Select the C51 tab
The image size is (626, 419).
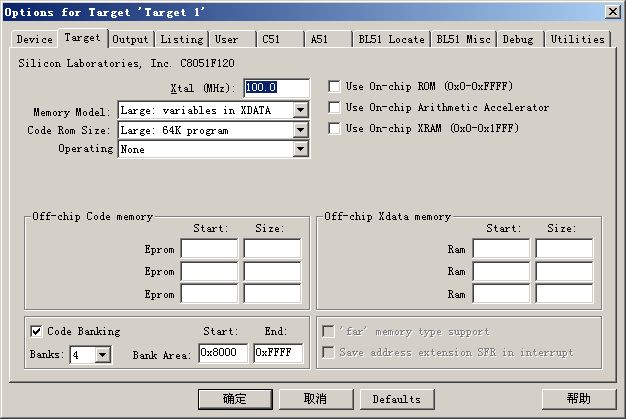271,39
